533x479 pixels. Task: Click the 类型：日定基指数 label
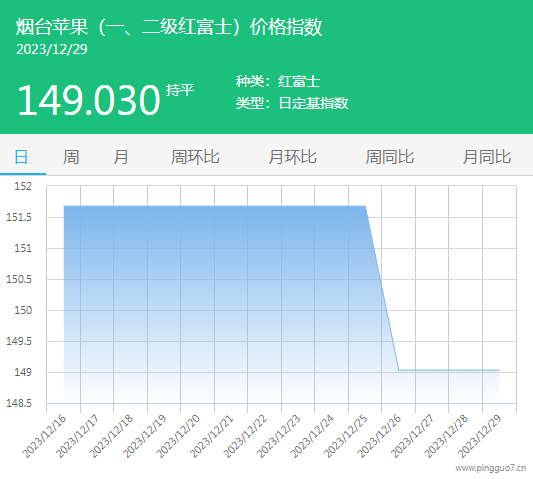[292, 103]
